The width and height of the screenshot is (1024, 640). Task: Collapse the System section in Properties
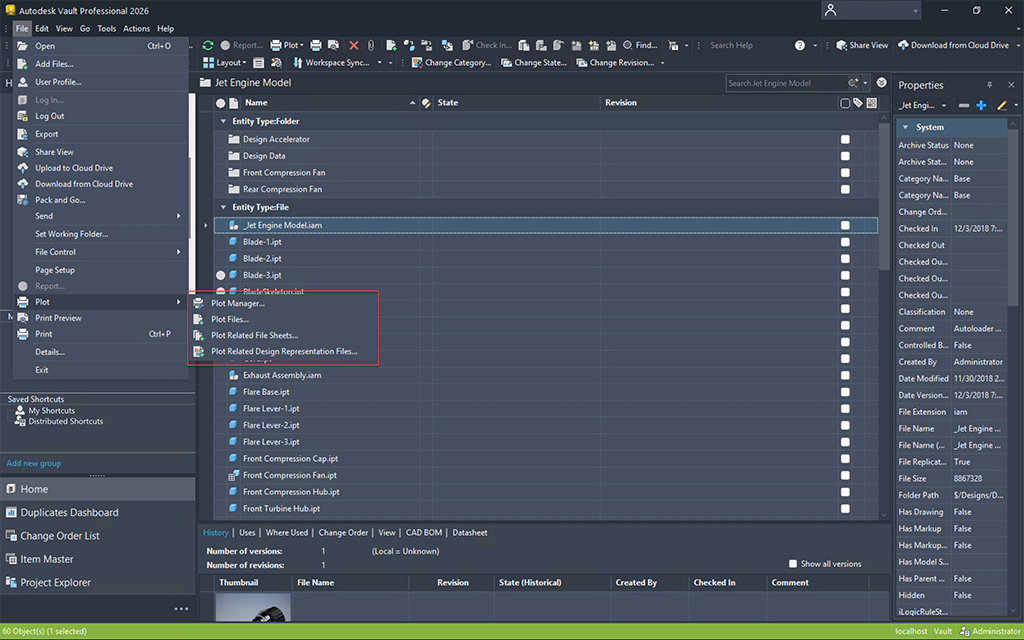905,127
